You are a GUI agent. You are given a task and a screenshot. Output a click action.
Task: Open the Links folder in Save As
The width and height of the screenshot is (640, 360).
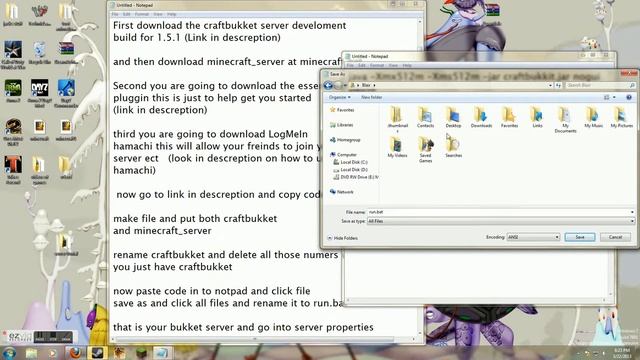pos(537,117)
